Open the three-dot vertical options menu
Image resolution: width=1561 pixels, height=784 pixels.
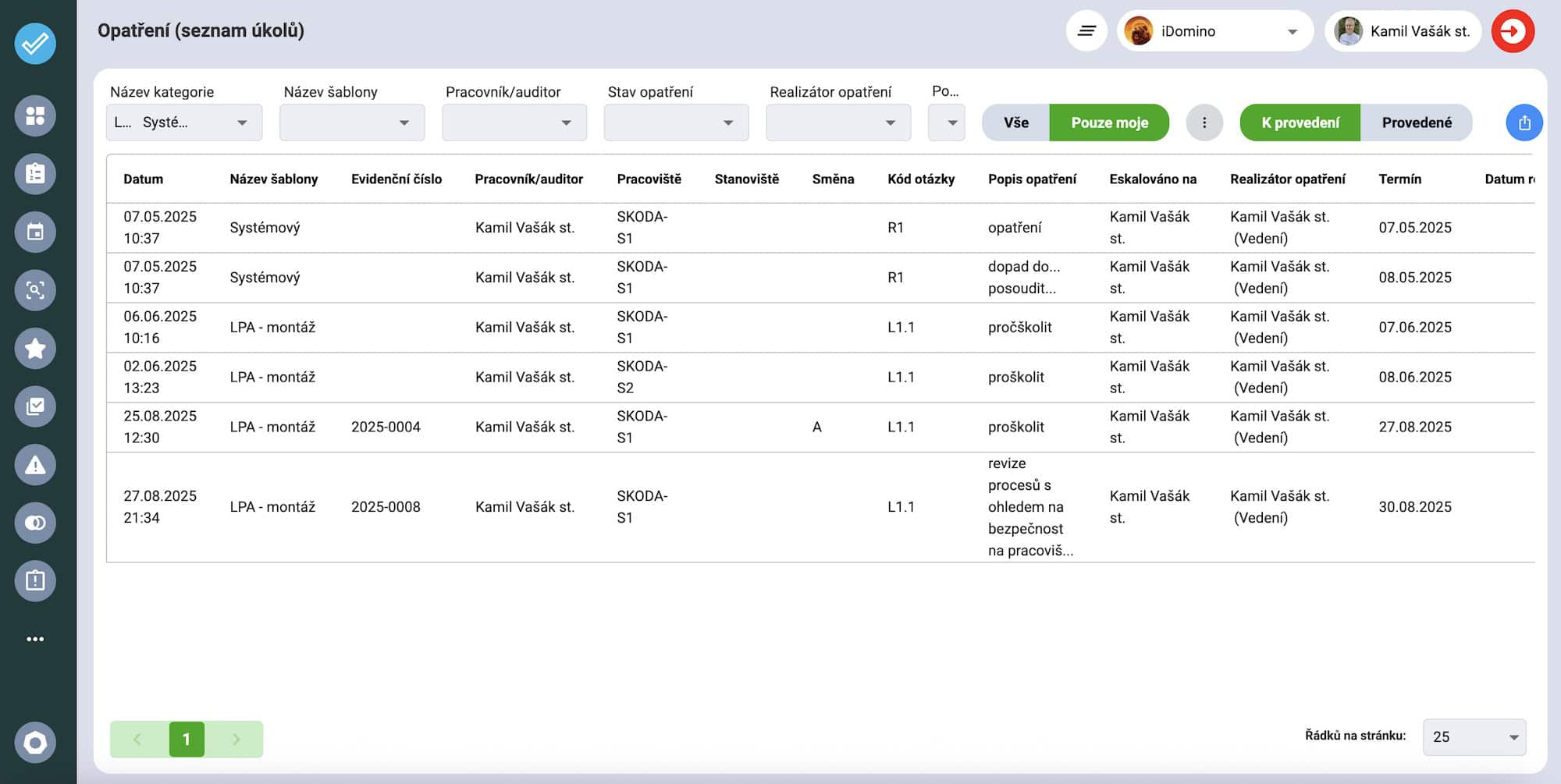pyautogui.click(x=1204, y=123)
